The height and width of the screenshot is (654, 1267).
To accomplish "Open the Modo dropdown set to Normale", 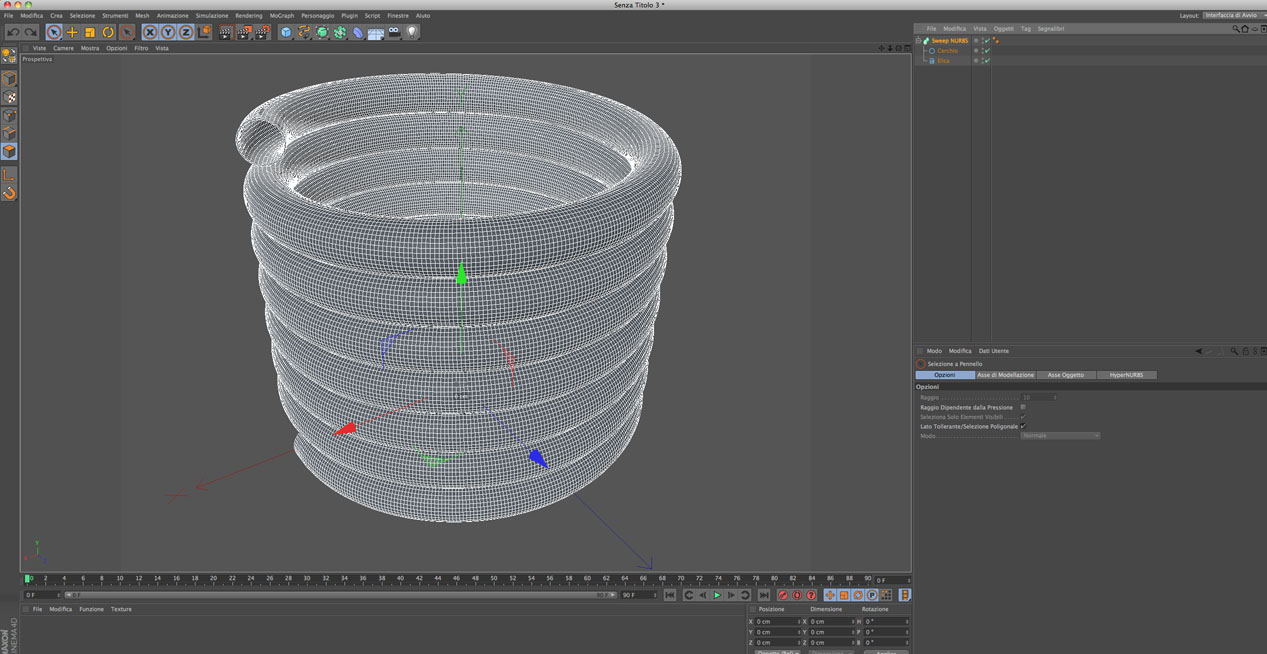I will point(1060,436).
